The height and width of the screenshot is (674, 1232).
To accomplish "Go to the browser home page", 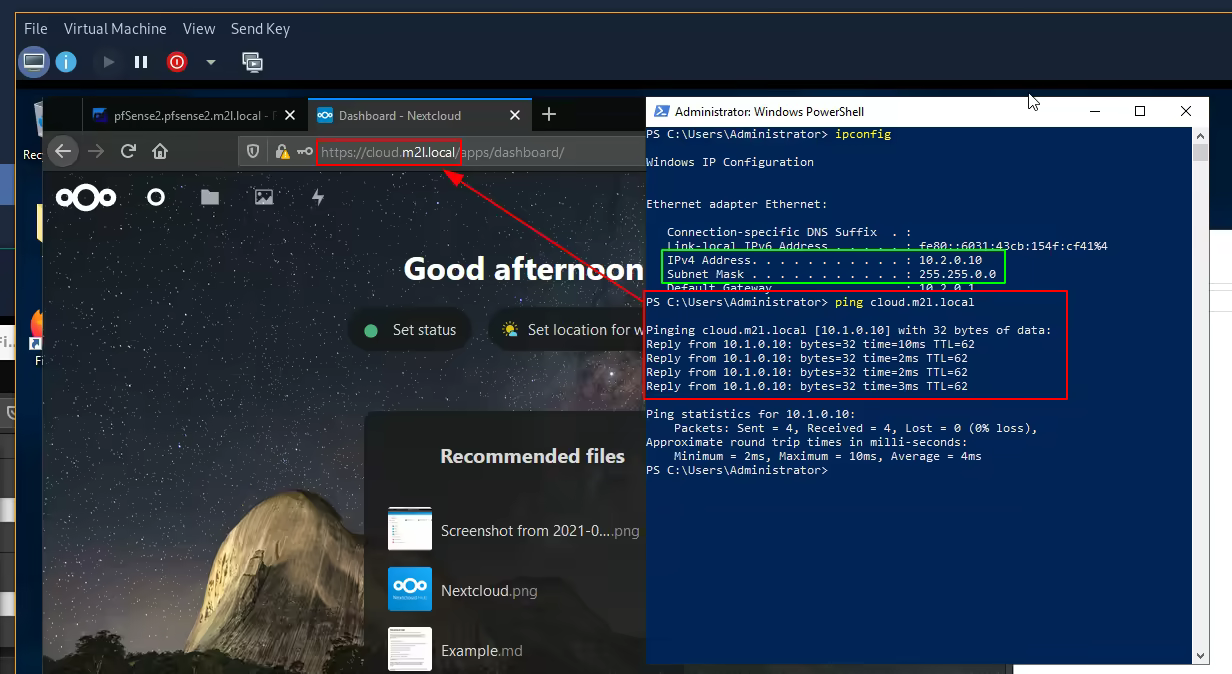I will [160, 151].
